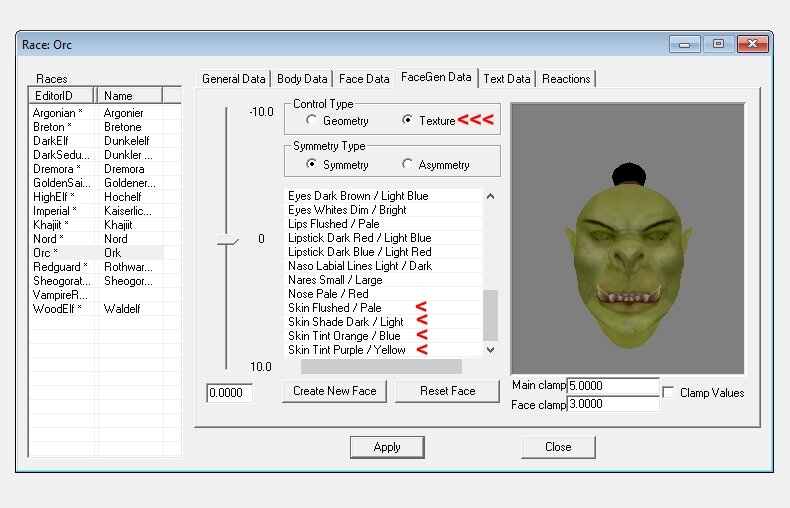The image size is (790, 508).
Task: Choose the Symmetry radio option
Action: point(311,164)
